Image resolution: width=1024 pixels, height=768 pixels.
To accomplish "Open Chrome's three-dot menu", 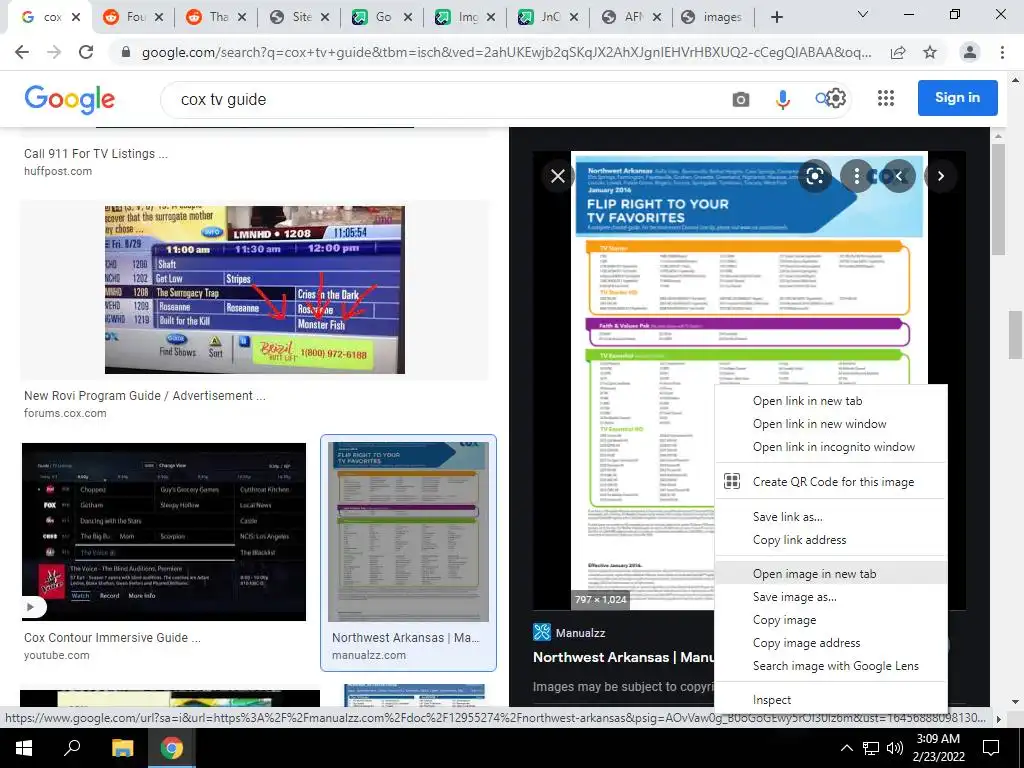I will click(x=1002, y=52).
